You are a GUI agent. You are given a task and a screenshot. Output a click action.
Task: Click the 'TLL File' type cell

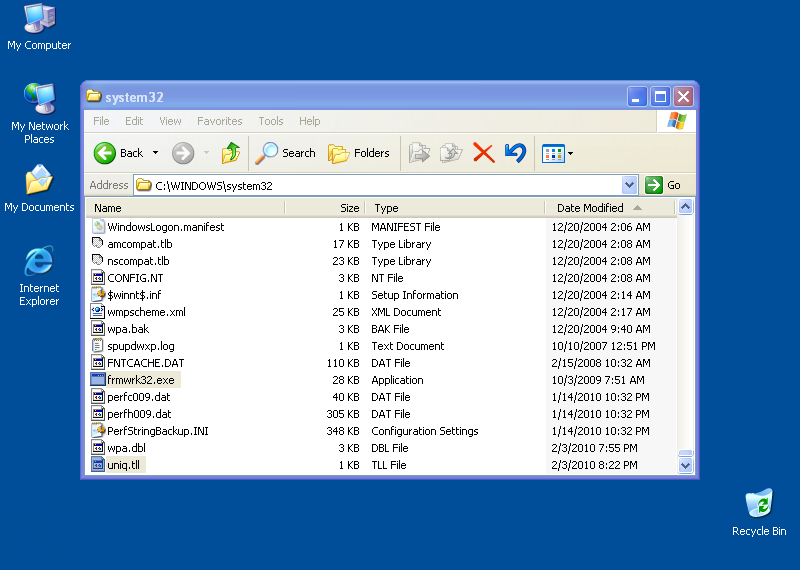(389, 465)
